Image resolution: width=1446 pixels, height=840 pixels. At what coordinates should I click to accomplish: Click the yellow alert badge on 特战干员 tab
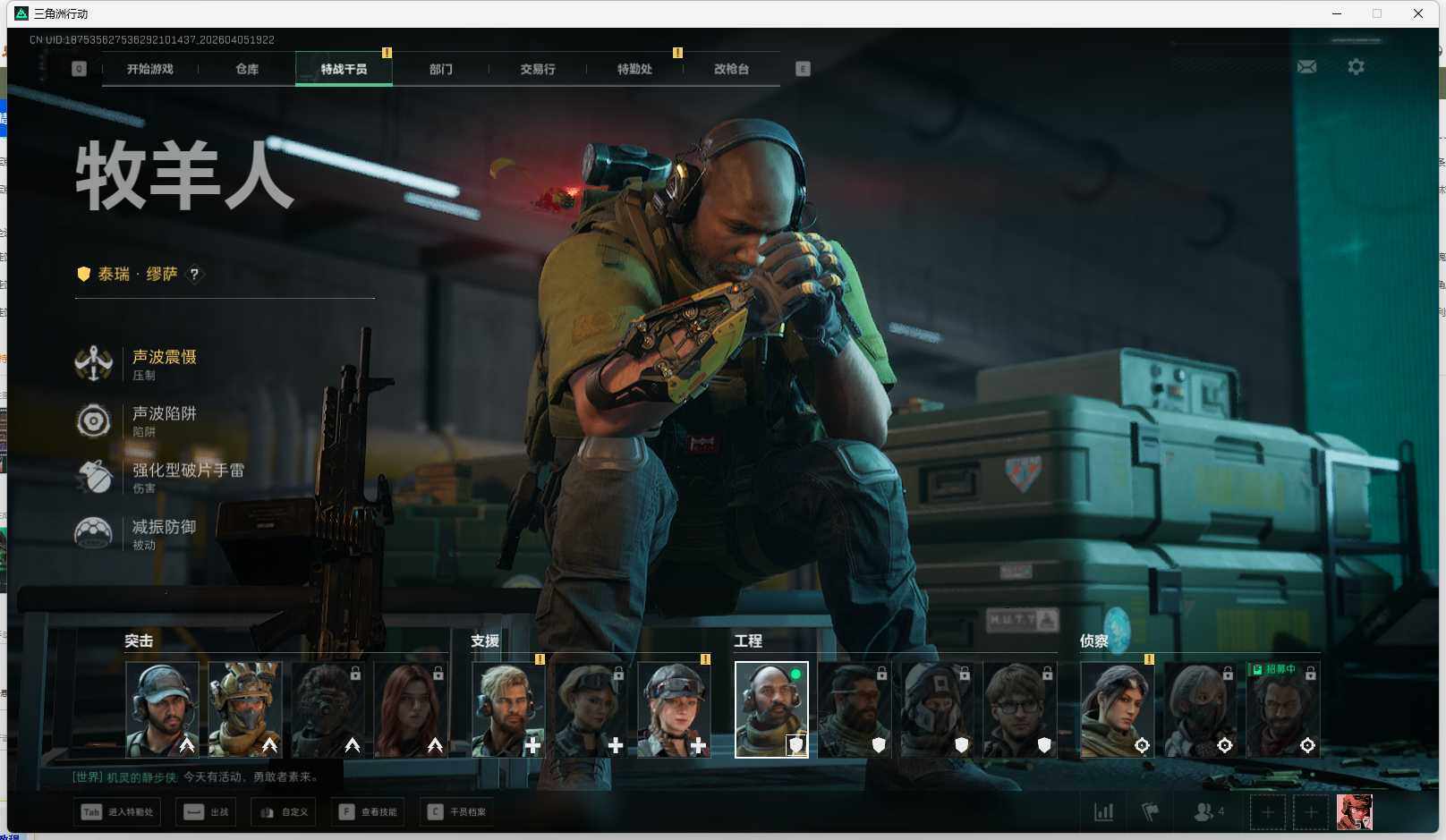point(387,53)
